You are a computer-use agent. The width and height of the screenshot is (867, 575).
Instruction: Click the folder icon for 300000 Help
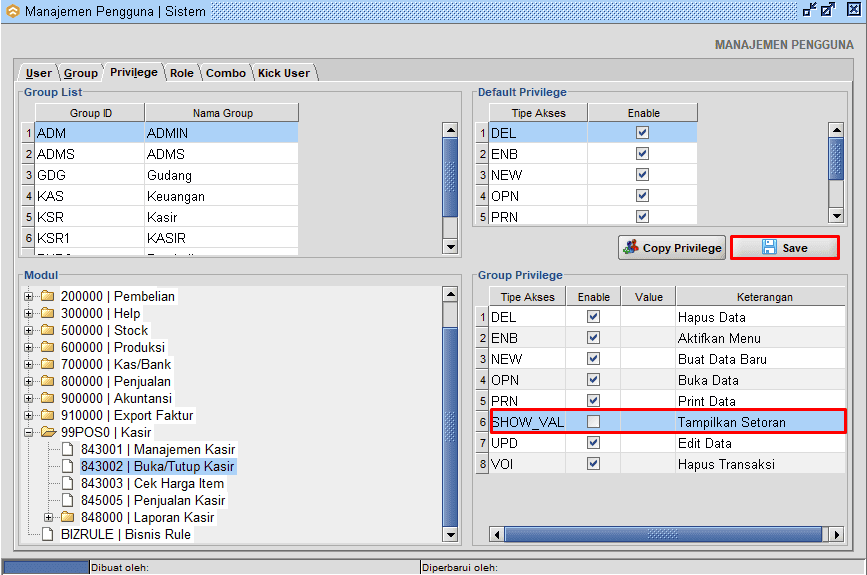point(48,313)
